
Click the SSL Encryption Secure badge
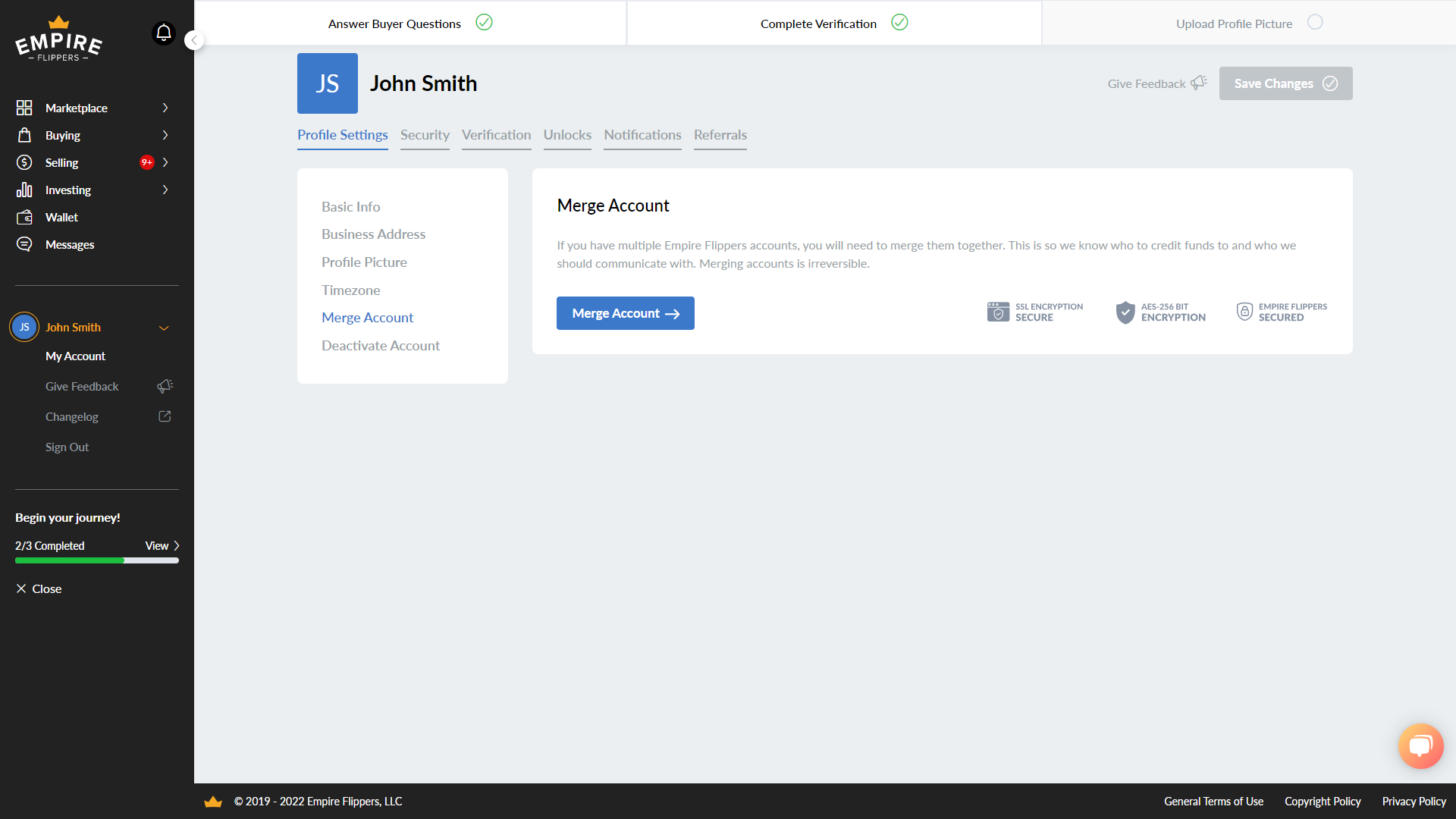click(x=1034, y=312)
